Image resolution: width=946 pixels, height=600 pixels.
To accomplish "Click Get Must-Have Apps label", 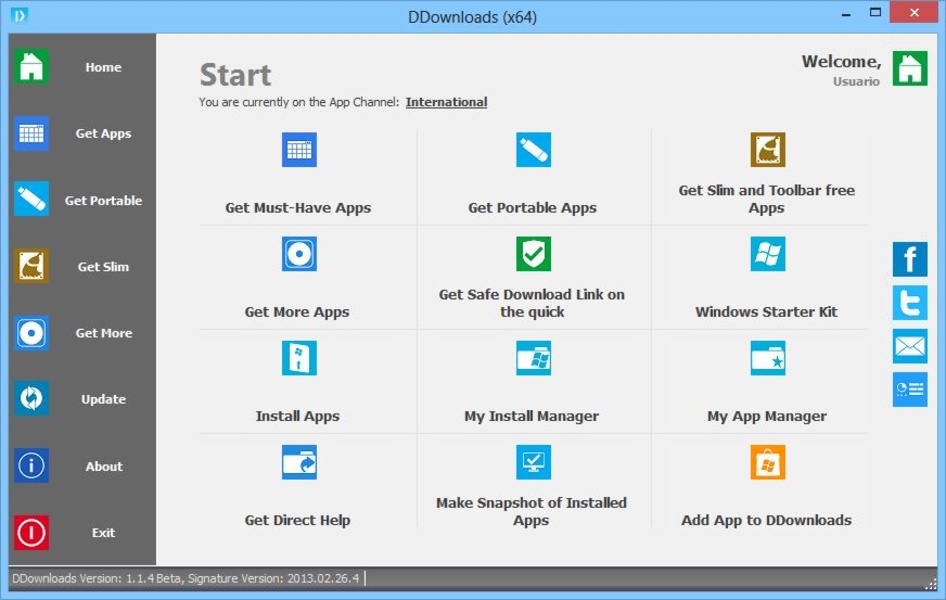I will (298, 208).
